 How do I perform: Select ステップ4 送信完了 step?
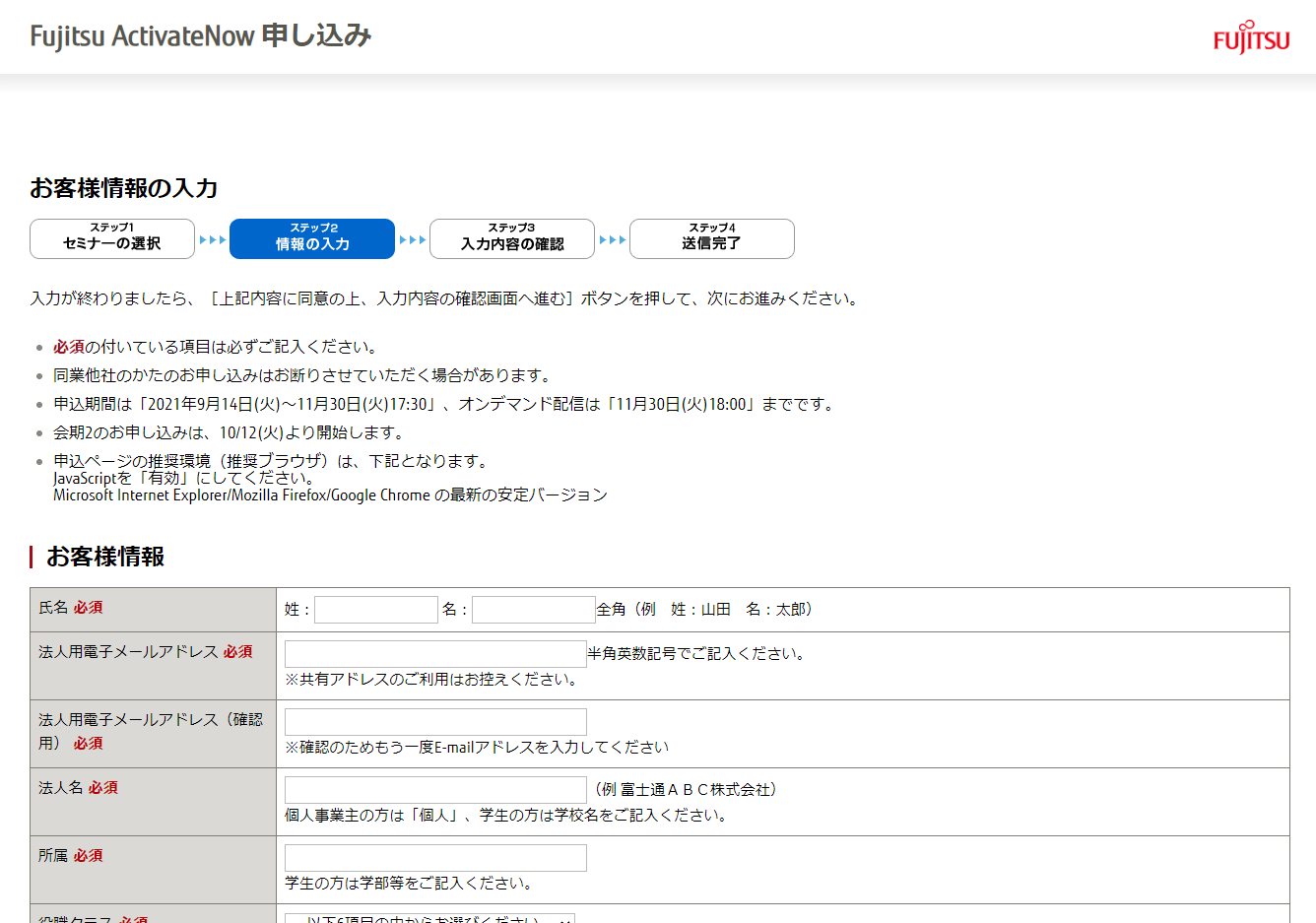tap(712, 238)
